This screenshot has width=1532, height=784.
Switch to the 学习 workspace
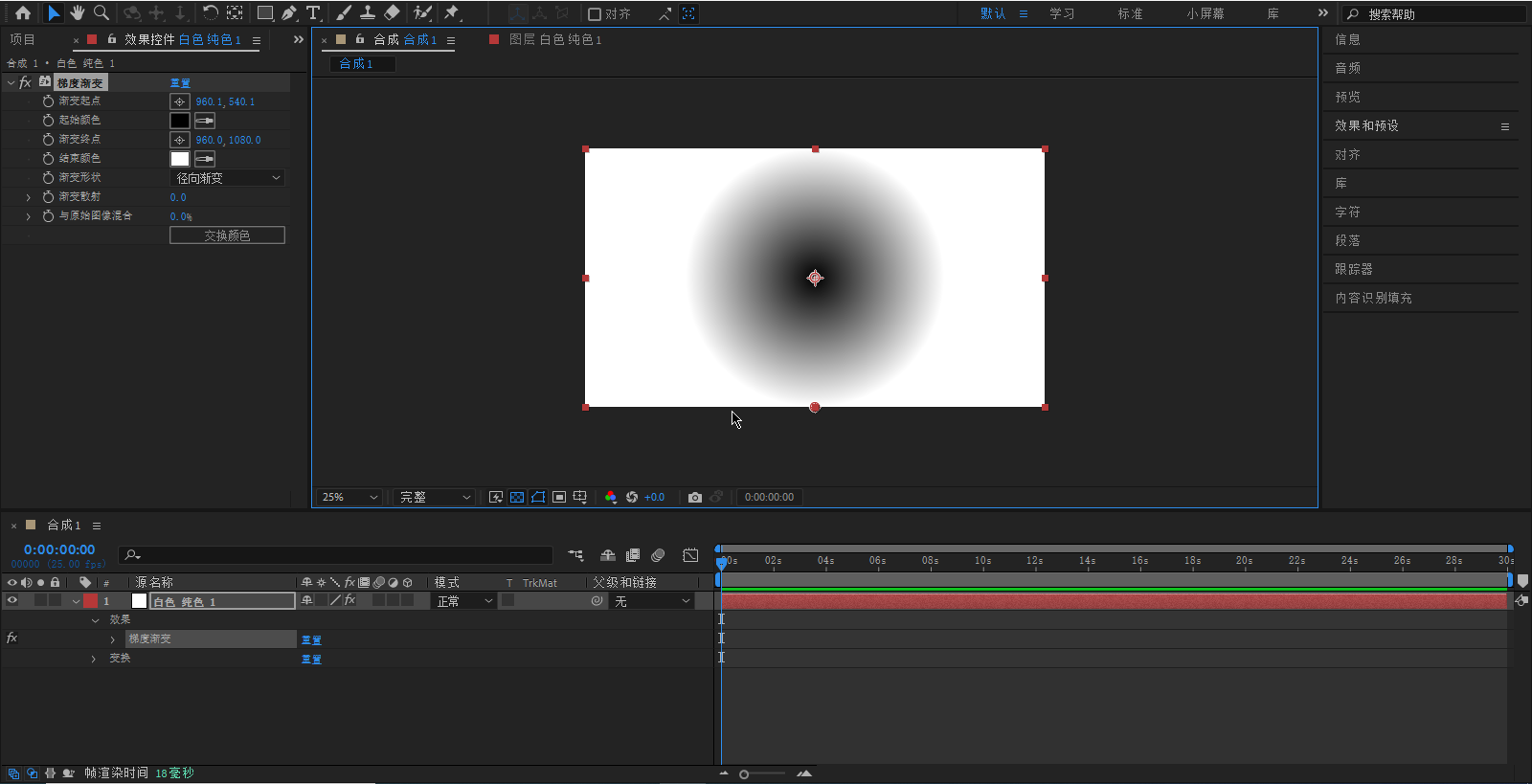(1061, 13)
